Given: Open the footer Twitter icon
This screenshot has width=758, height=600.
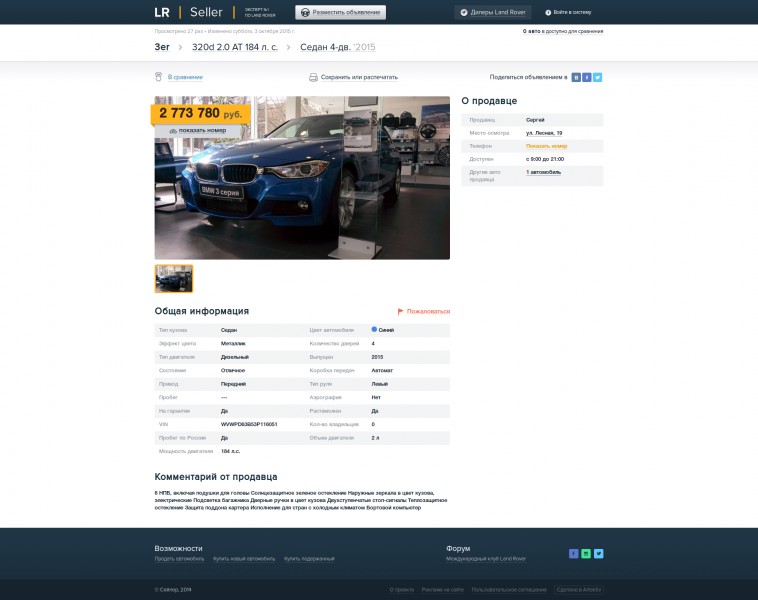Looking at the screenshot, I should pos(598,554).
